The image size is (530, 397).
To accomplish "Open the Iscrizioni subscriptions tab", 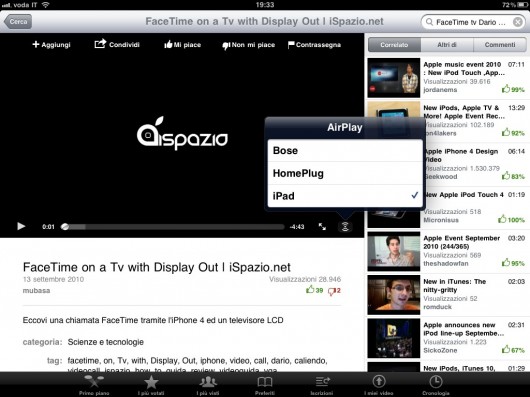I will [322, 385].
